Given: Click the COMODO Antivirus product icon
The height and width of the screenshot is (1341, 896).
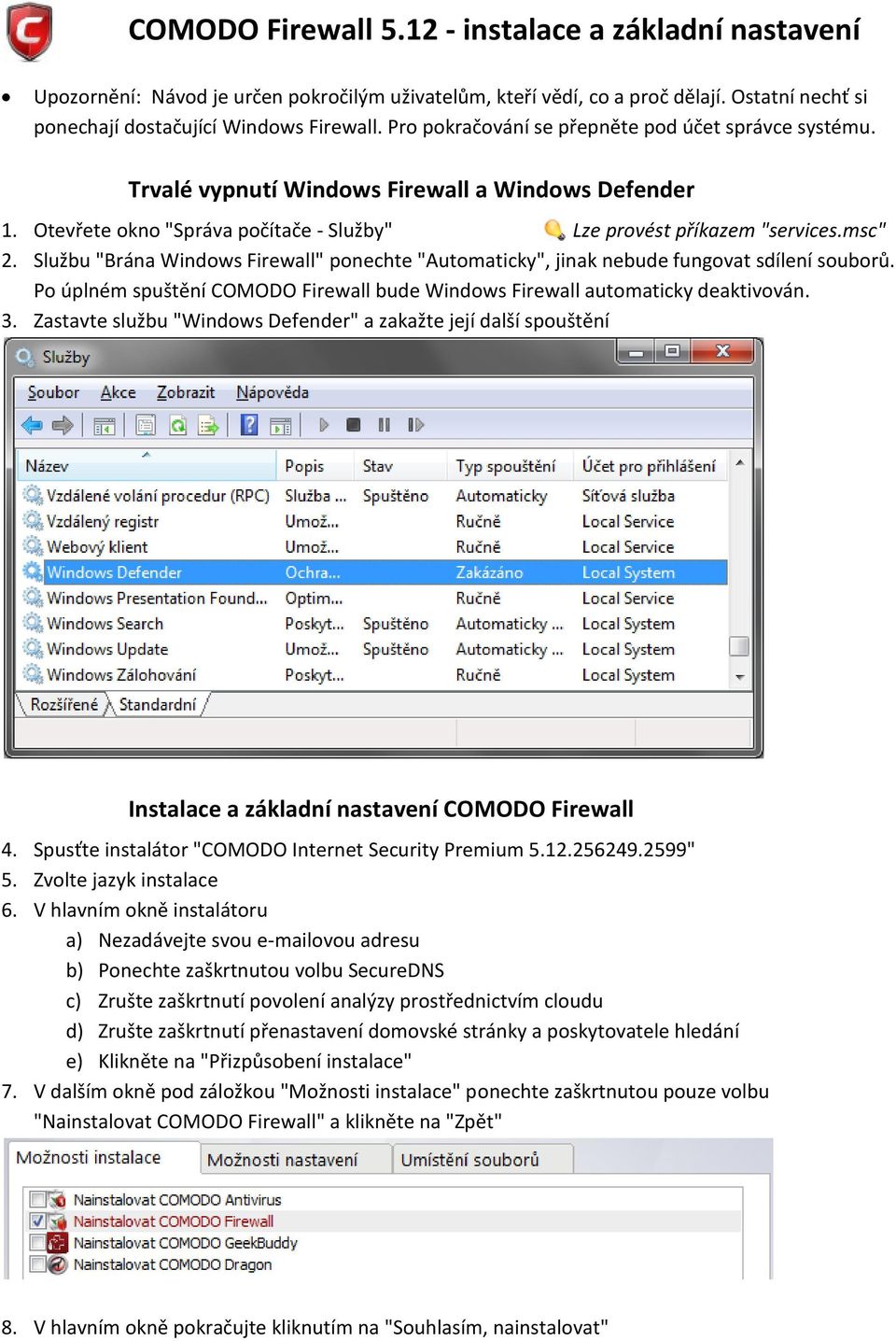Looking at the screenshot, I should pyautogui.click(x=58, y=1199).
